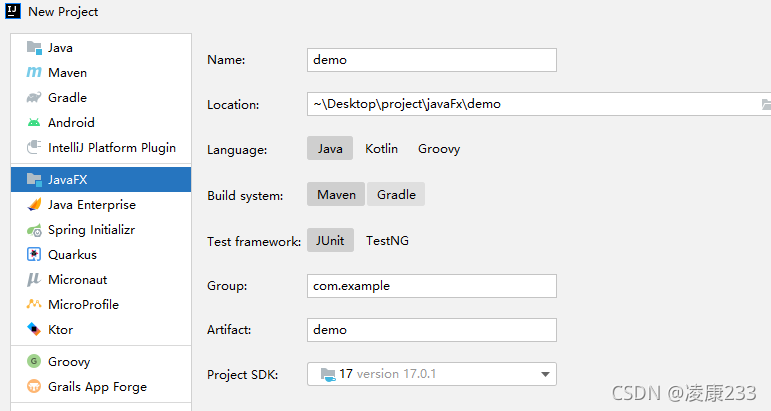Click the IntelliJ Platform Plugin icon
The height and width of the screenshot is (411, 771).
34,147
